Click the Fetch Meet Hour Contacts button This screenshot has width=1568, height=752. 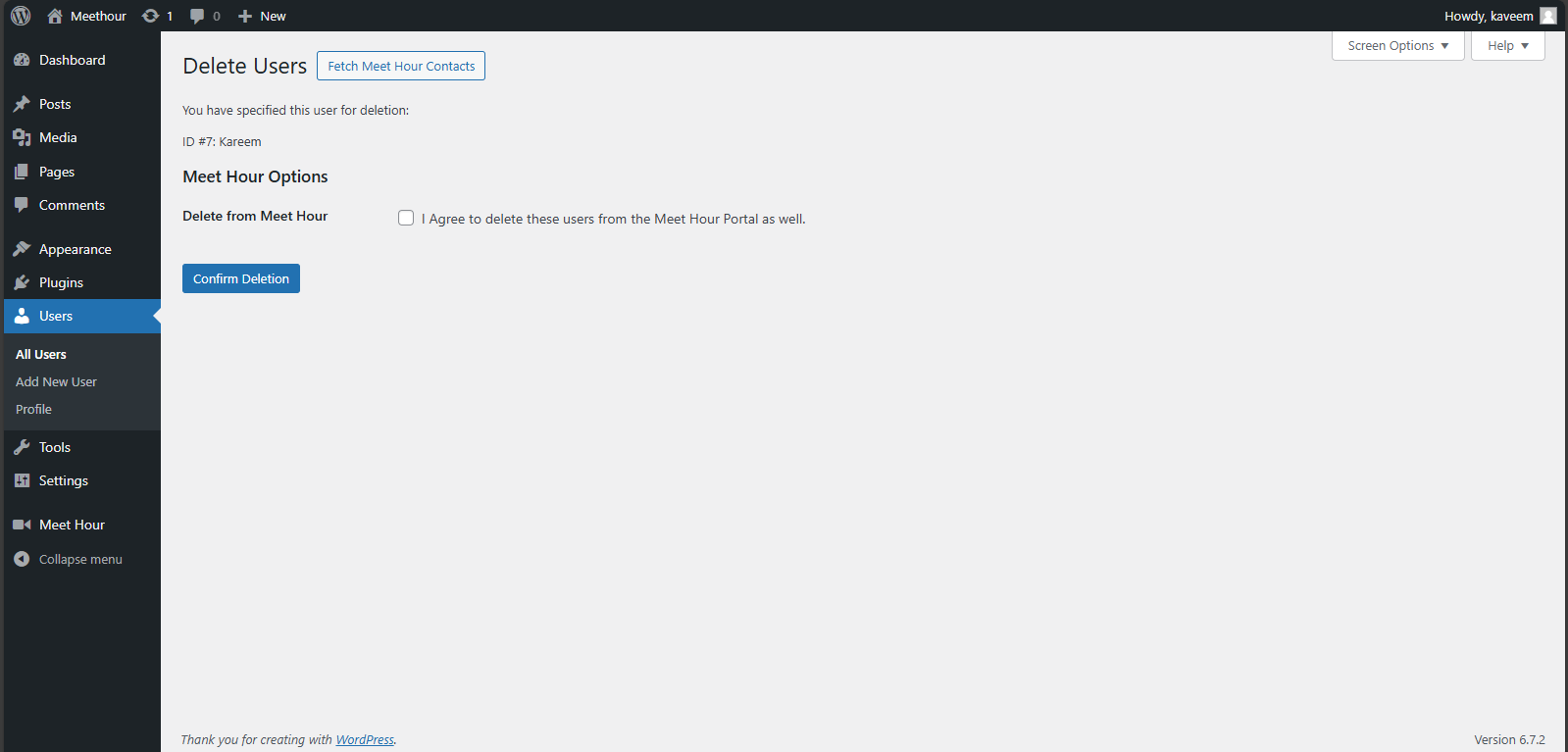tap(401, 66)
